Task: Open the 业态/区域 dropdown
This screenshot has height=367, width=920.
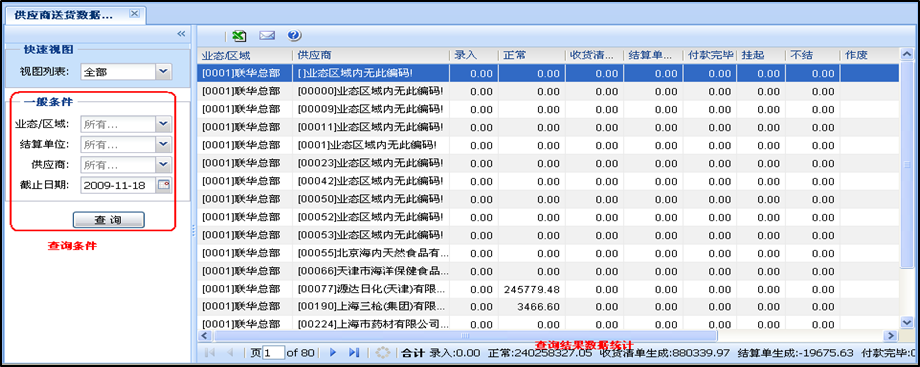Action: tap(164, 124)
